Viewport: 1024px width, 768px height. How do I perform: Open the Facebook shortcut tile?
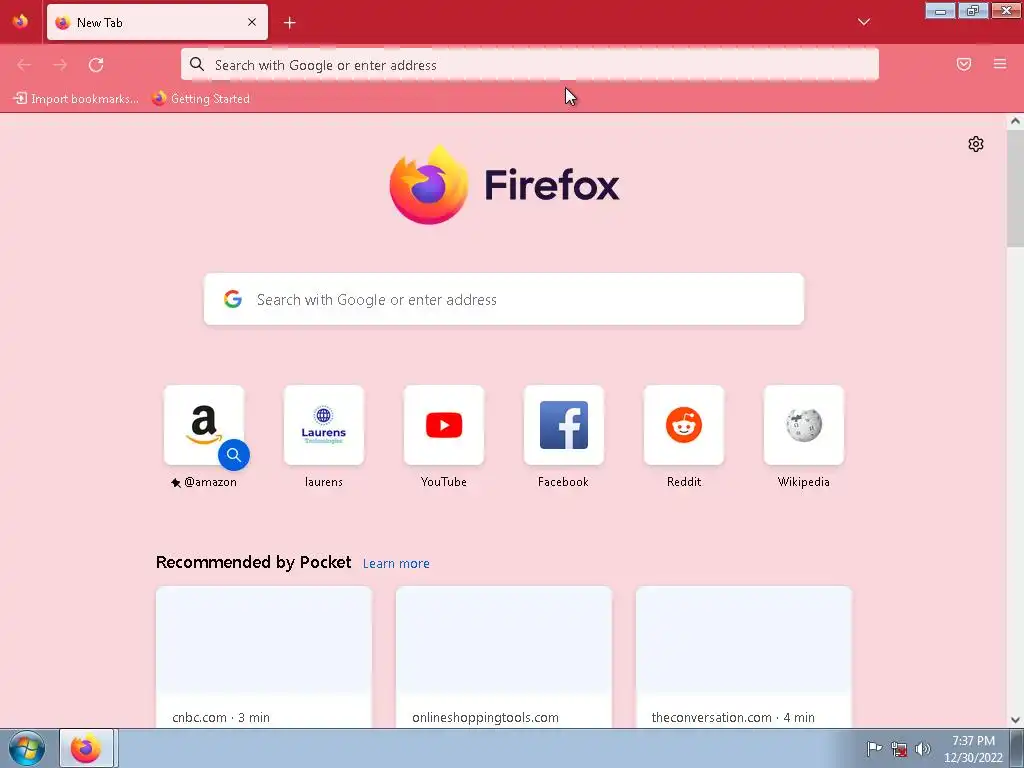click(x=564, y=425)
